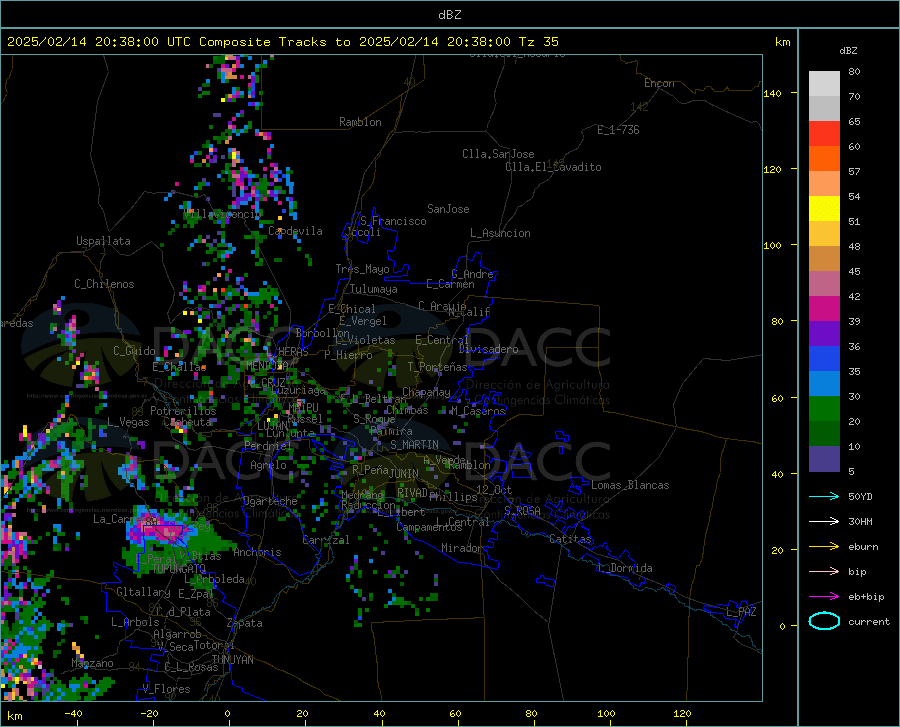Viewport: 900px width, 727px height.
Task: Select the bright yellow 54–51 dBZ swatch
Action: pyautogui.click(x=824, y=209)
